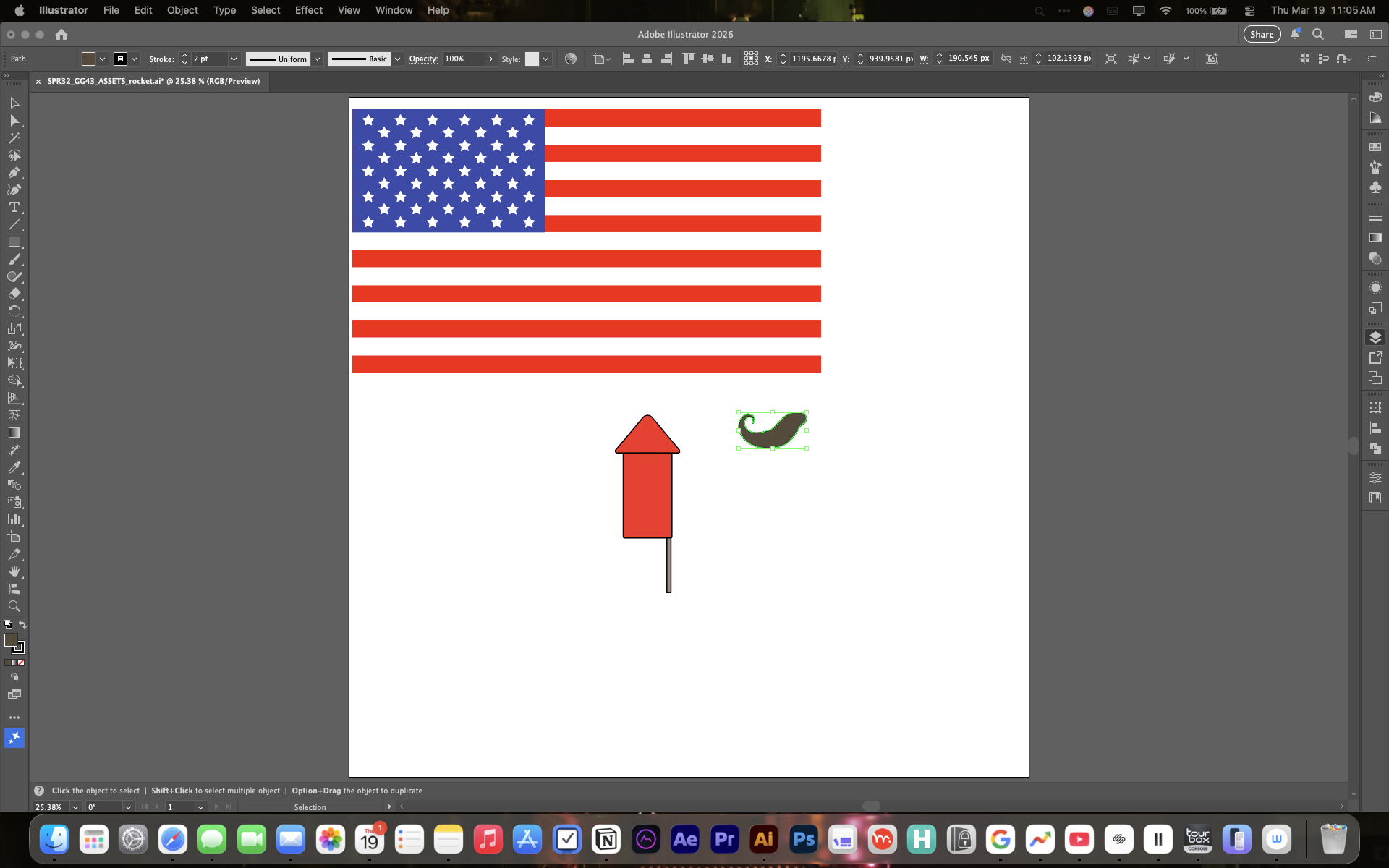
Task: Click the Stroke label link
Action: tap(161, 59)
